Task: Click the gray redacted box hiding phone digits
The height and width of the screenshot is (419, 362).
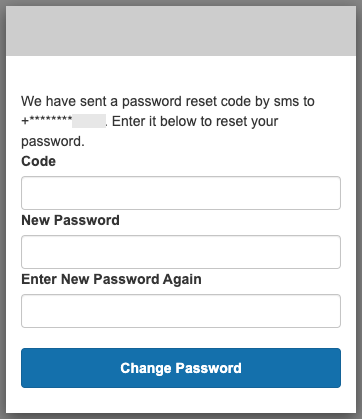Action: click(x=89, y=121)
